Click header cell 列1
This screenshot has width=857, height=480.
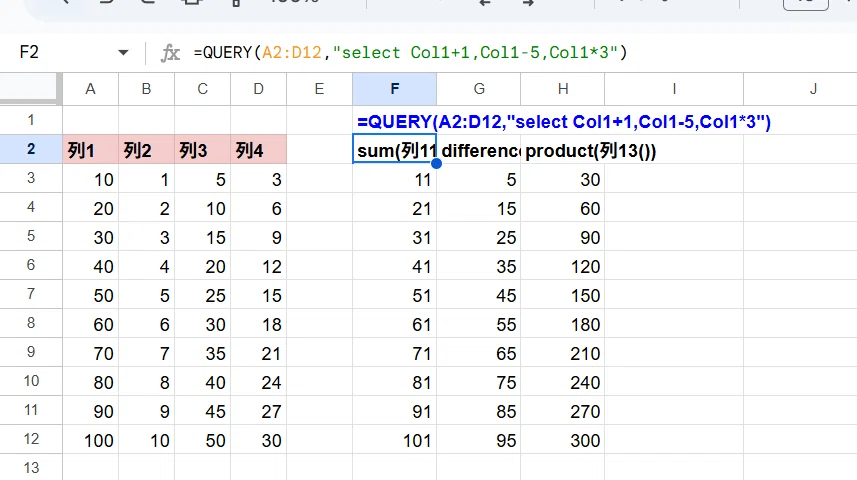pyautogui.click(x=91, y=149)
